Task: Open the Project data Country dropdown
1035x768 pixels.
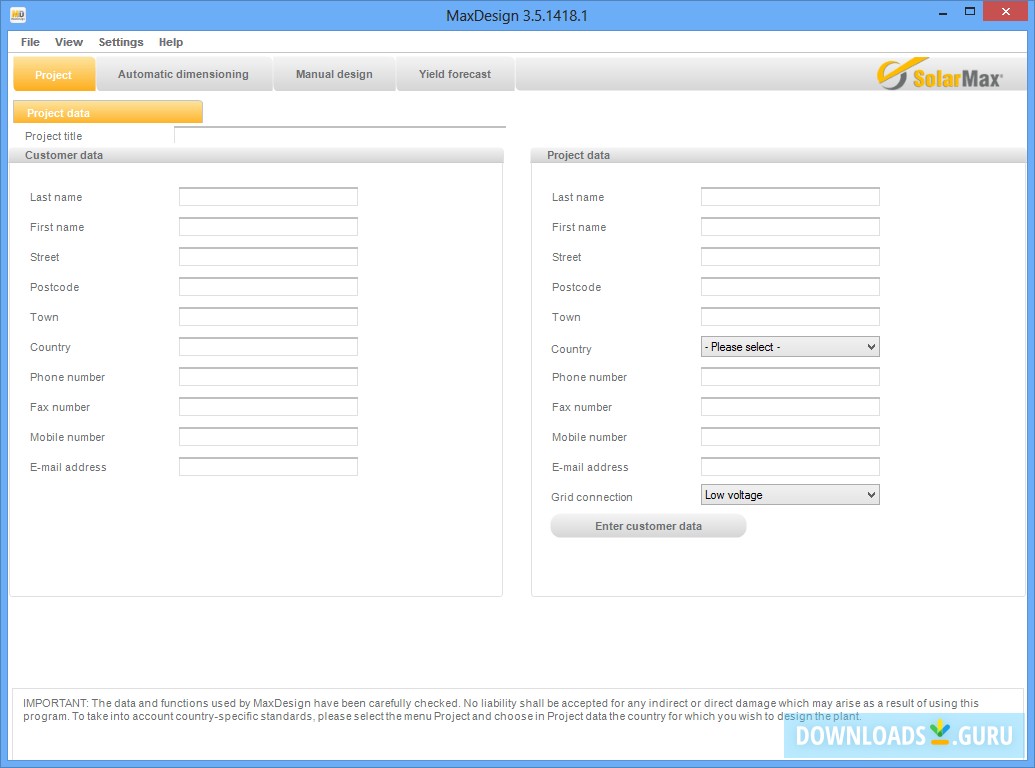Action: click(x=790, y=347)
